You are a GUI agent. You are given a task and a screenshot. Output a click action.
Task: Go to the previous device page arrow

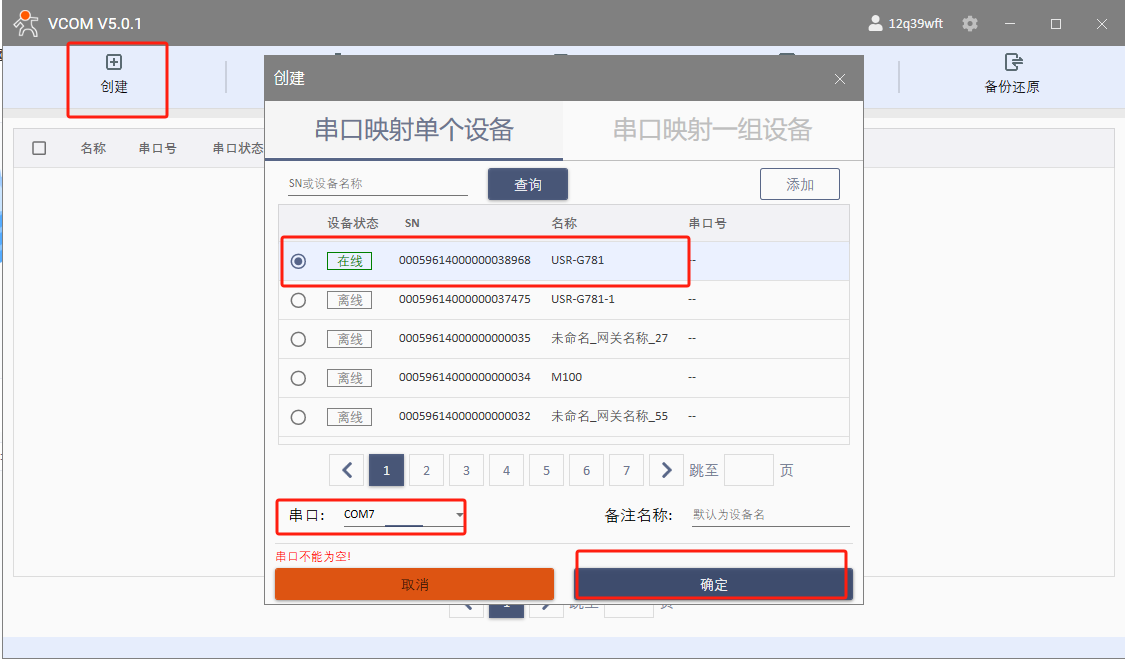coord(347,470)
